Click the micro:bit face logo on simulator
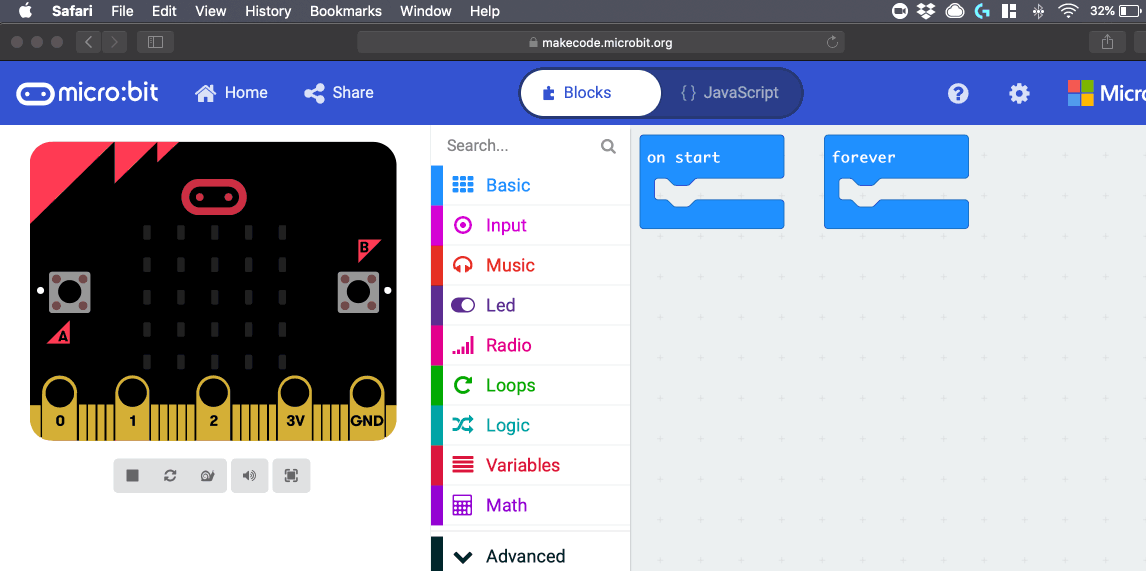Screen dimensions: 1146x571 coord(213,197)
